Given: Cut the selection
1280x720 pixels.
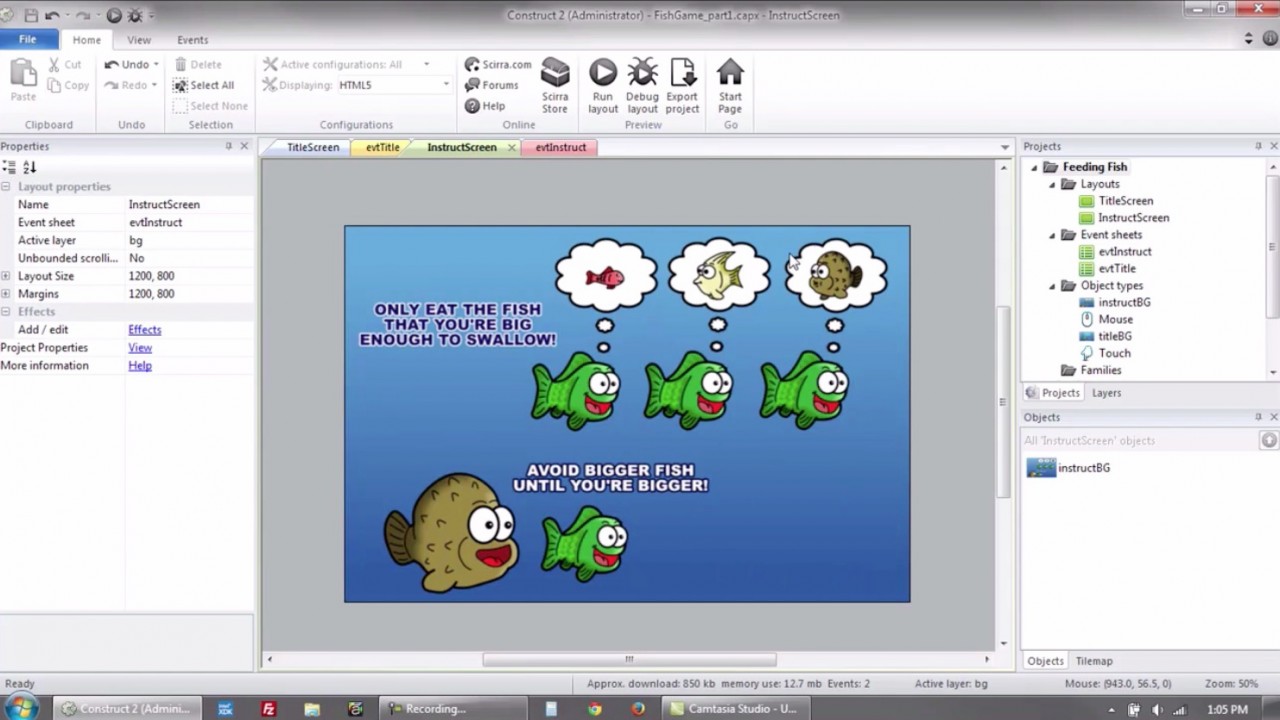Looking at the screenshot, I should (x=65, y=64).
